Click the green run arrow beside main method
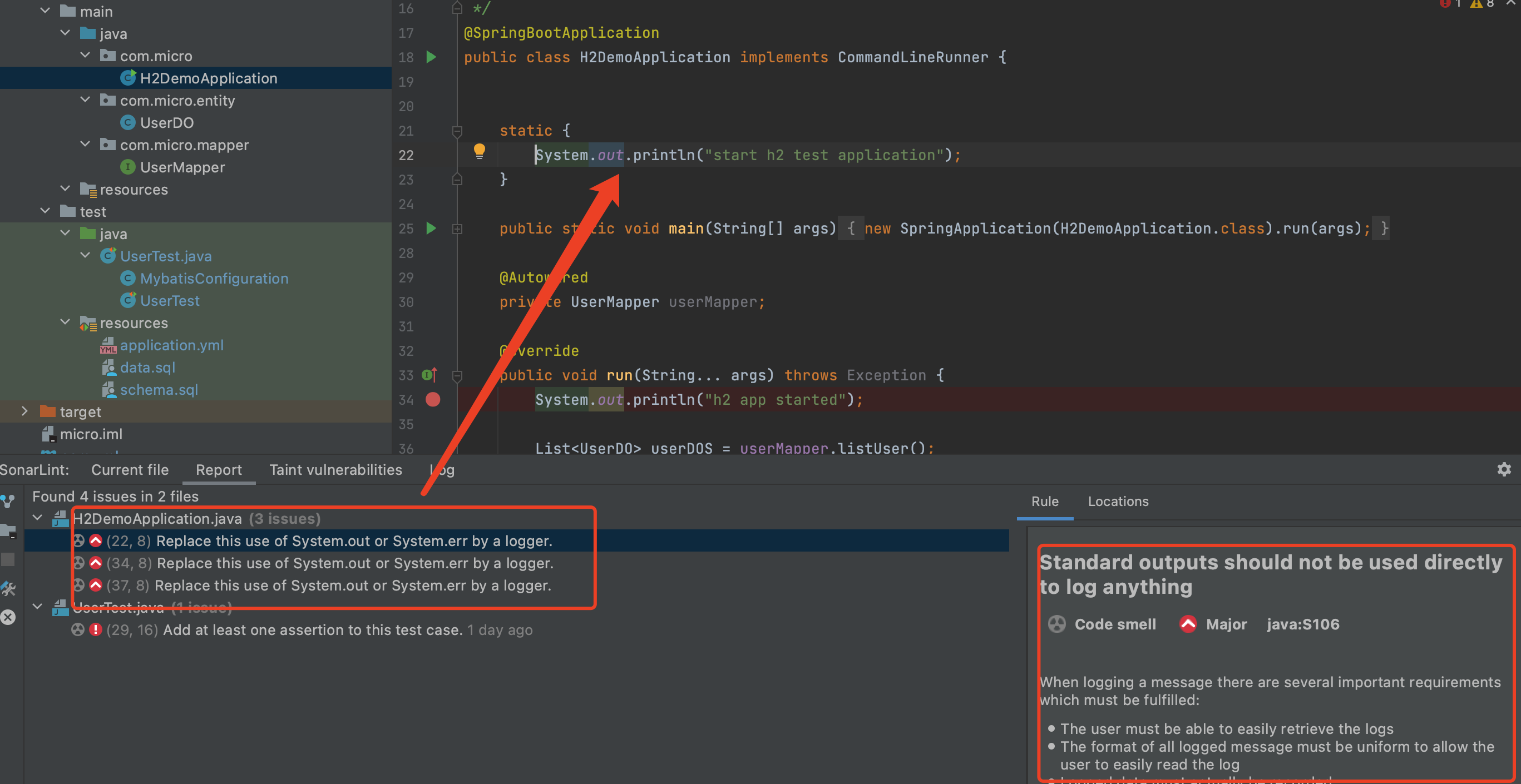This screenshot has height=784, width=1521. coord(431,229)
